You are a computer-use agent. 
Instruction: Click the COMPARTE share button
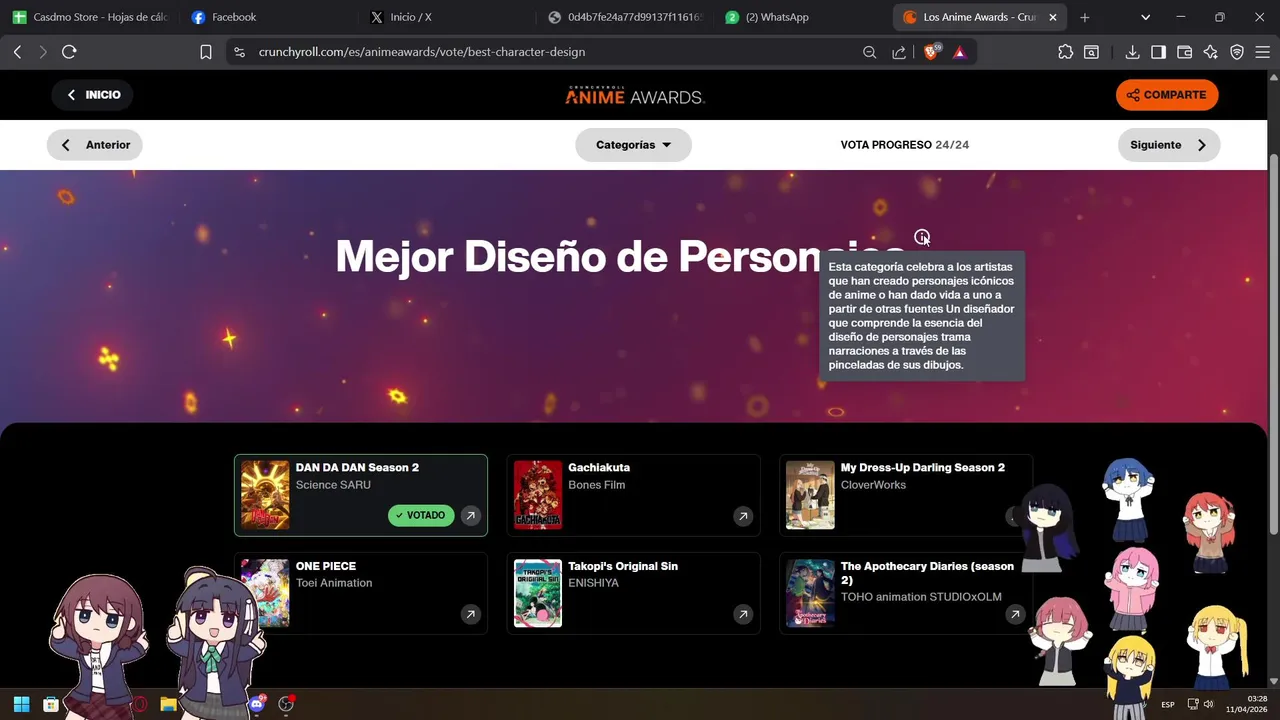[1167, 95]
